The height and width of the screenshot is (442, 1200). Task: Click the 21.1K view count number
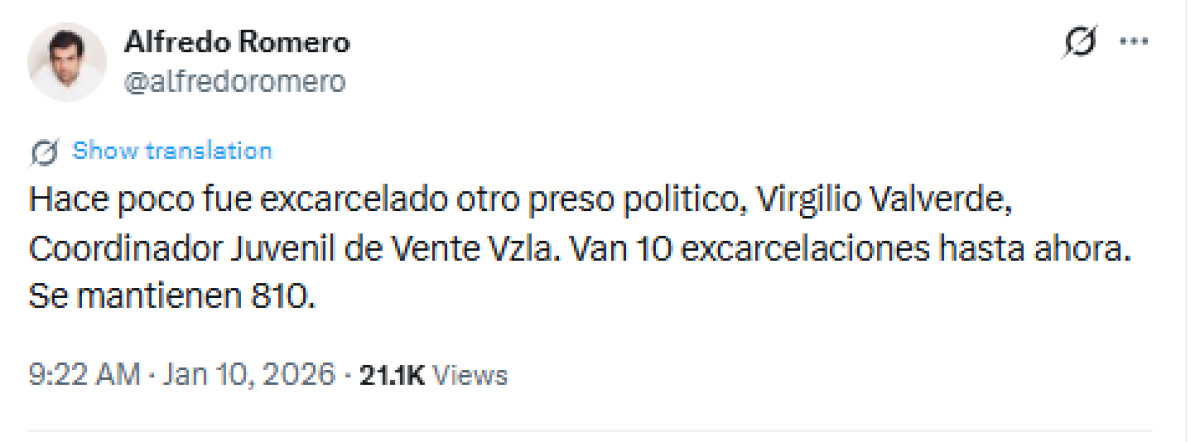393,375
